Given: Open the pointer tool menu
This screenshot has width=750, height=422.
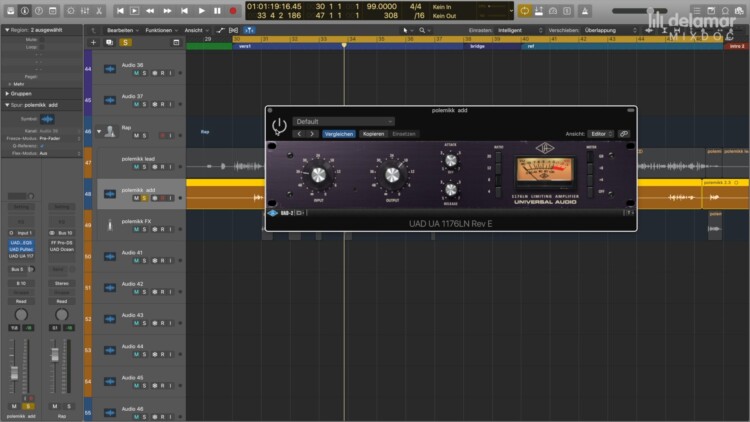Looking at the screenshot, I should 408,30.
